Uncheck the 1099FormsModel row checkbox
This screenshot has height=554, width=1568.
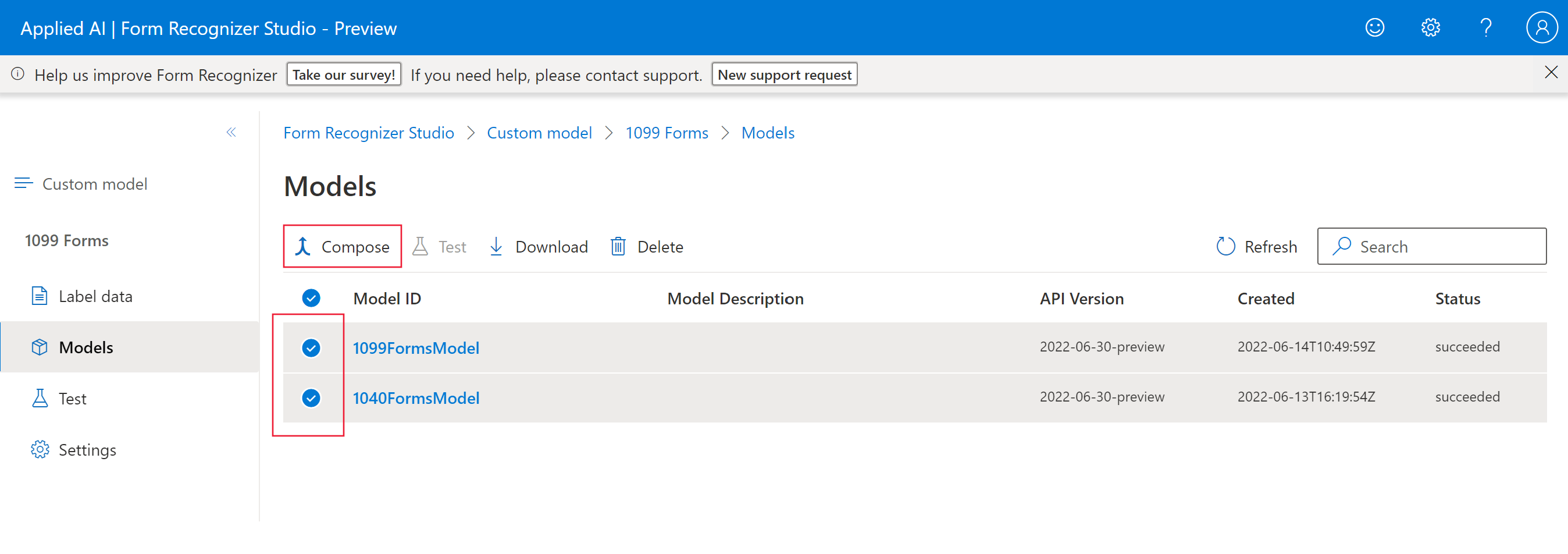311,347
